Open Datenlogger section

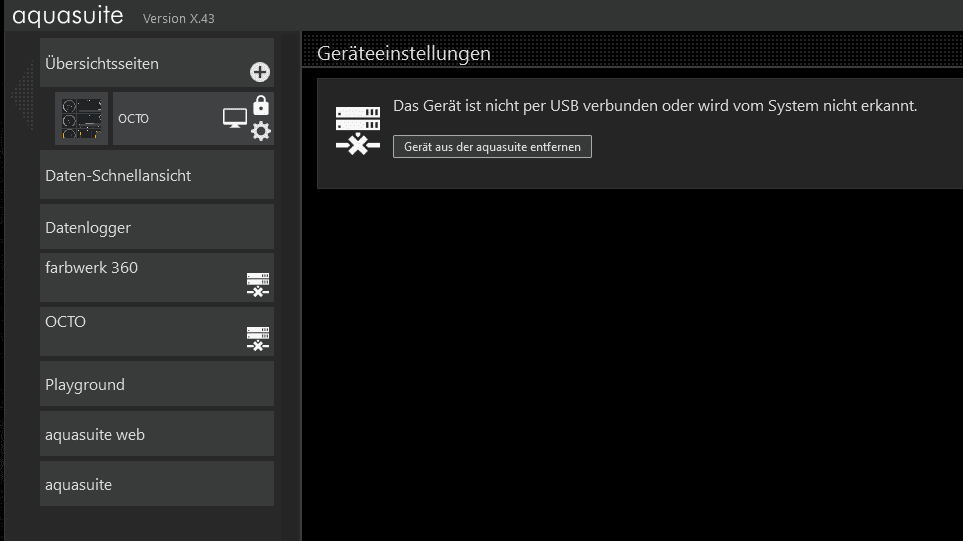[157, 227]
